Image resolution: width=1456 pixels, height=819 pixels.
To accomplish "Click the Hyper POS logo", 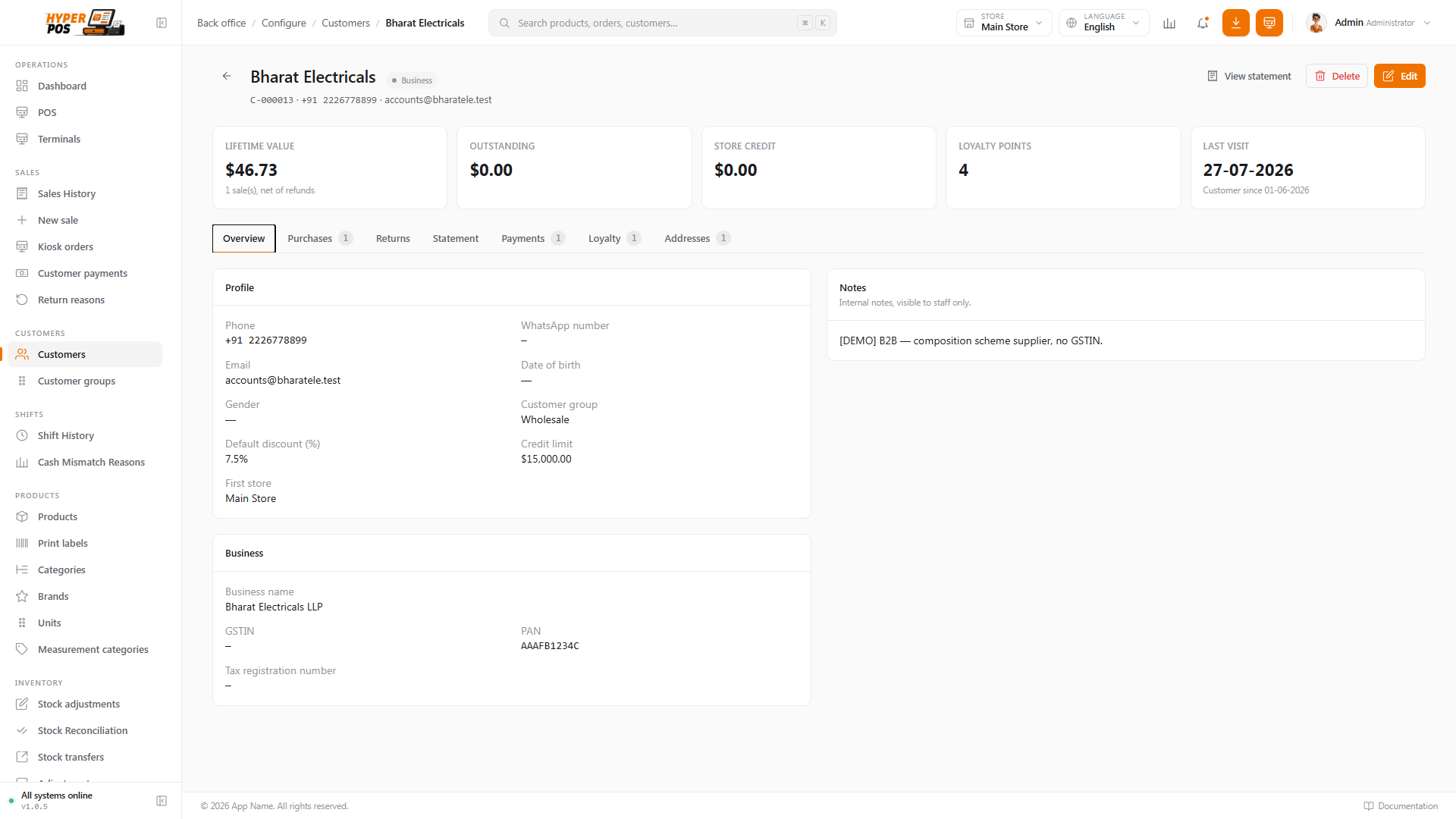I will 85,23.
